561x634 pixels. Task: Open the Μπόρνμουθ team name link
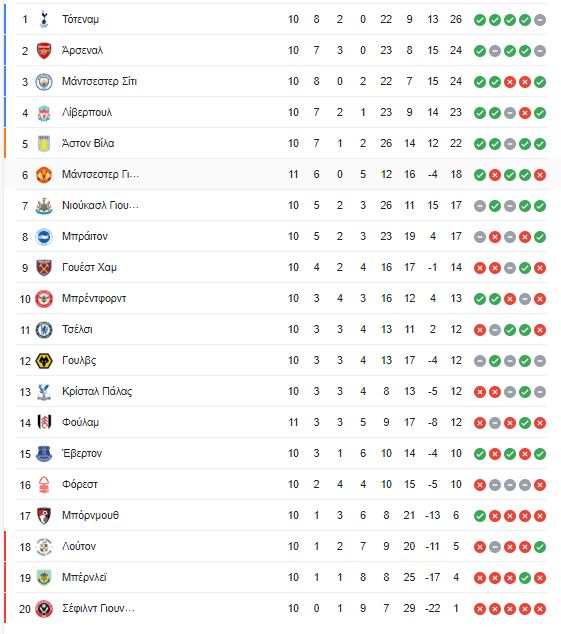tap(91, 516)
